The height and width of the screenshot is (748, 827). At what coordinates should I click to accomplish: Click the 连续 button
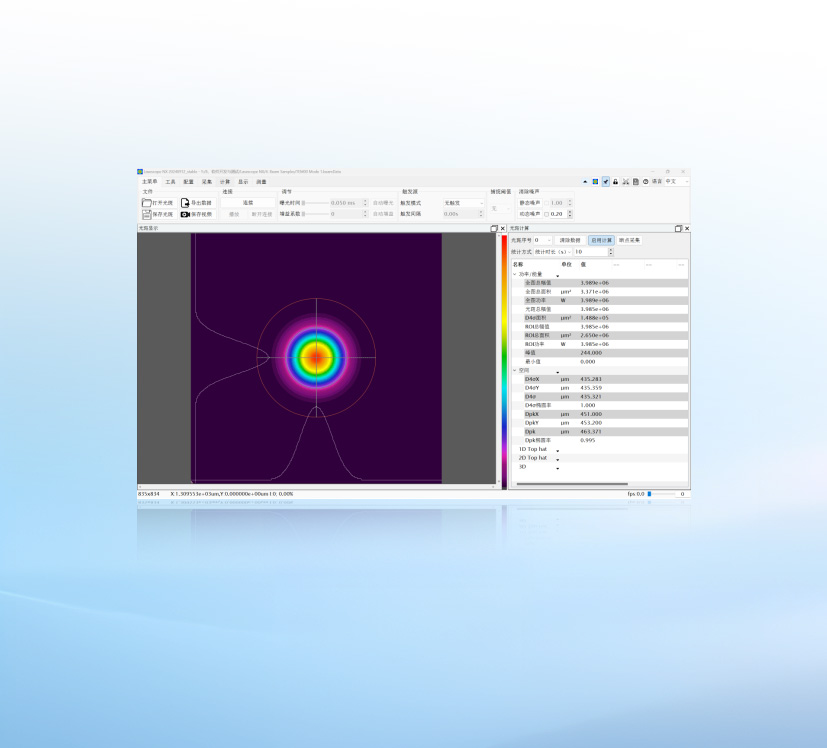248,203
